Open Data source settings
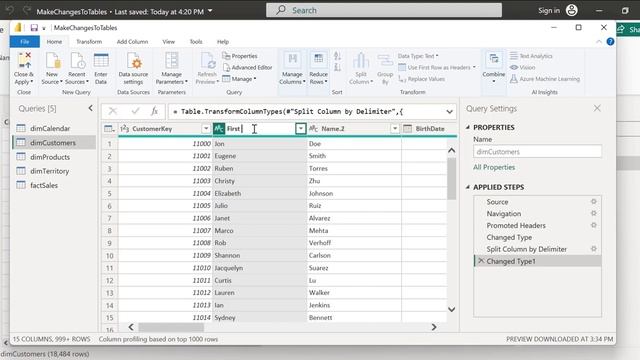 tap(133, 60)
